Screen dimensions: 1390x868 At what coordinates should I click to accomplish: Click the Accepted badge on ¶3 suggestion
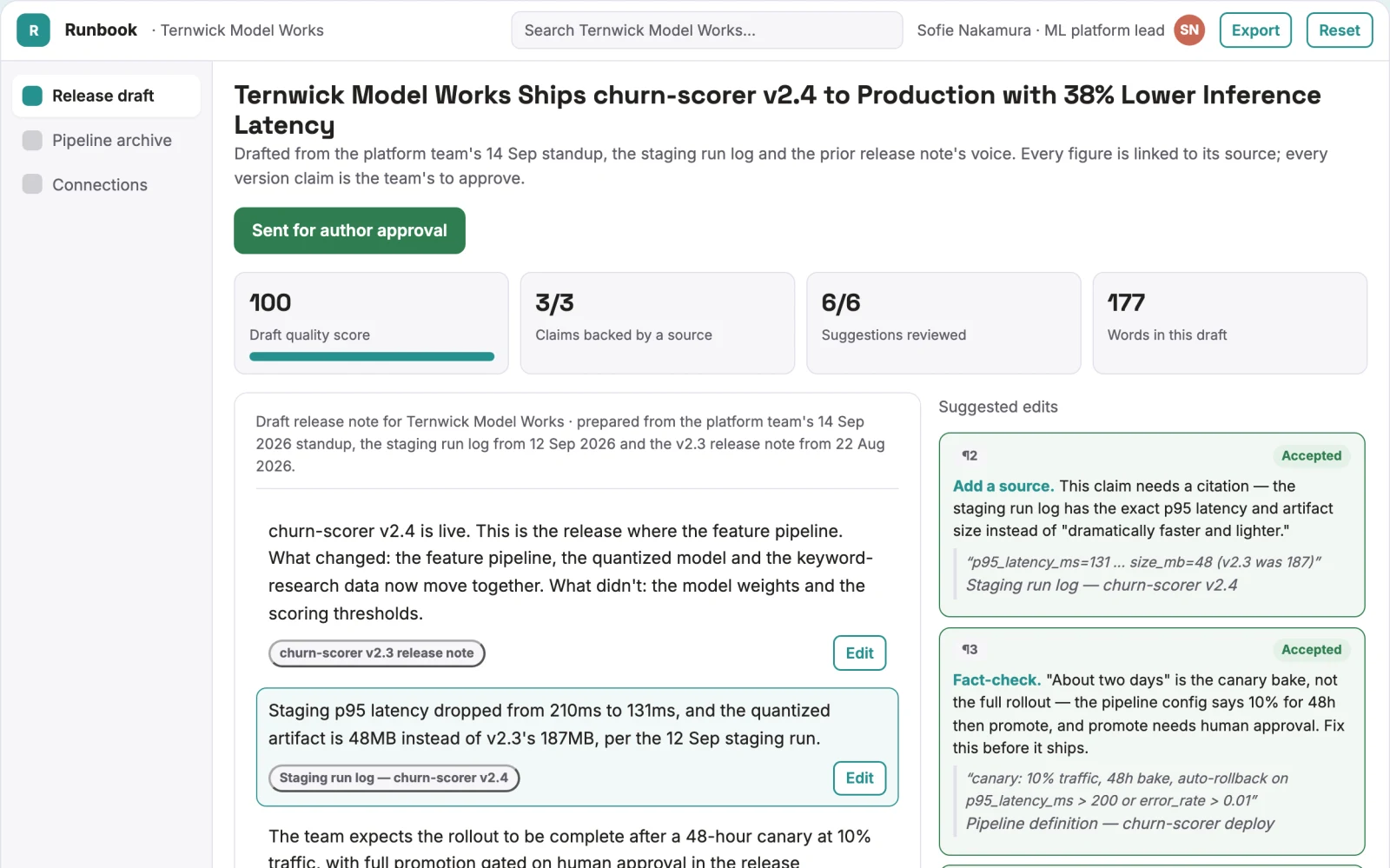[x=1311, y=650]
